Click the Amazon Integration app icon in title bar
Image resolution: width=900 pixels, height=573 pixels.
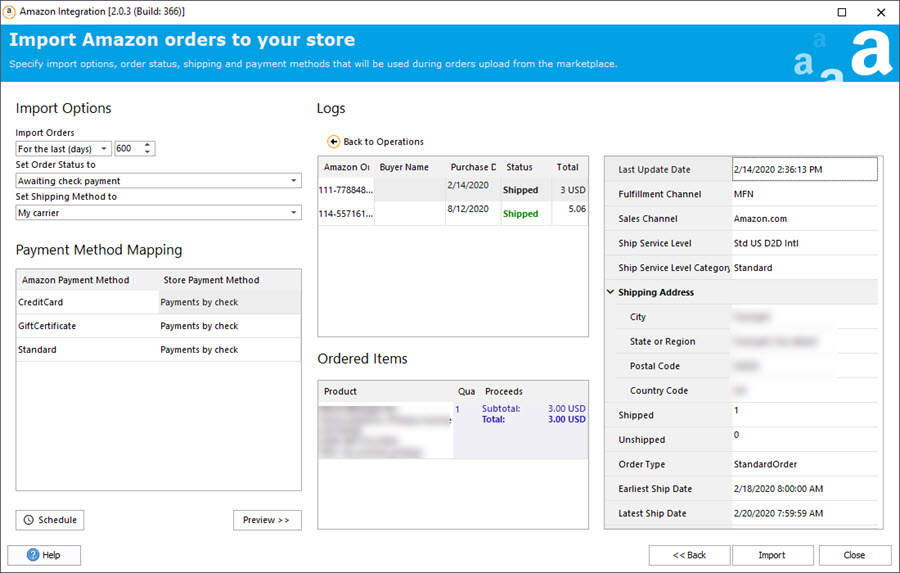point(9,11)
